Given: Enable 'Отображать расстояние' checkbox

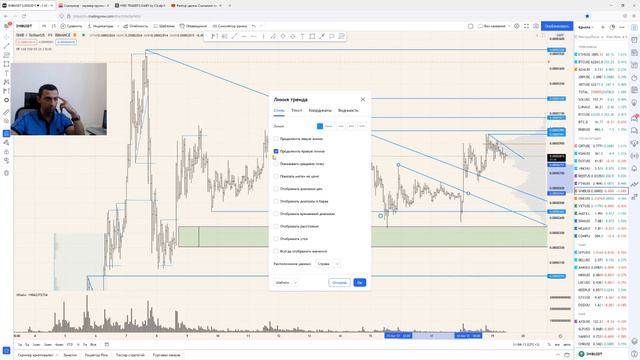Looking at the screenshot, I should [x=276, y=226].
